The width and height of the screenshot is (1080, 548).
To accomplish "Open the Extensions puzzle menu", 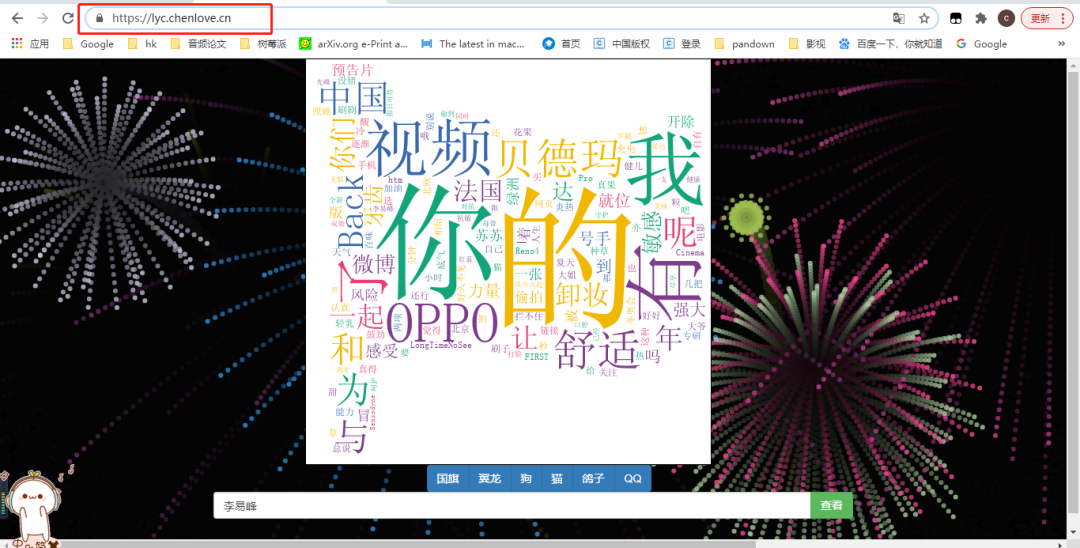I will click(x=981, y=19).
